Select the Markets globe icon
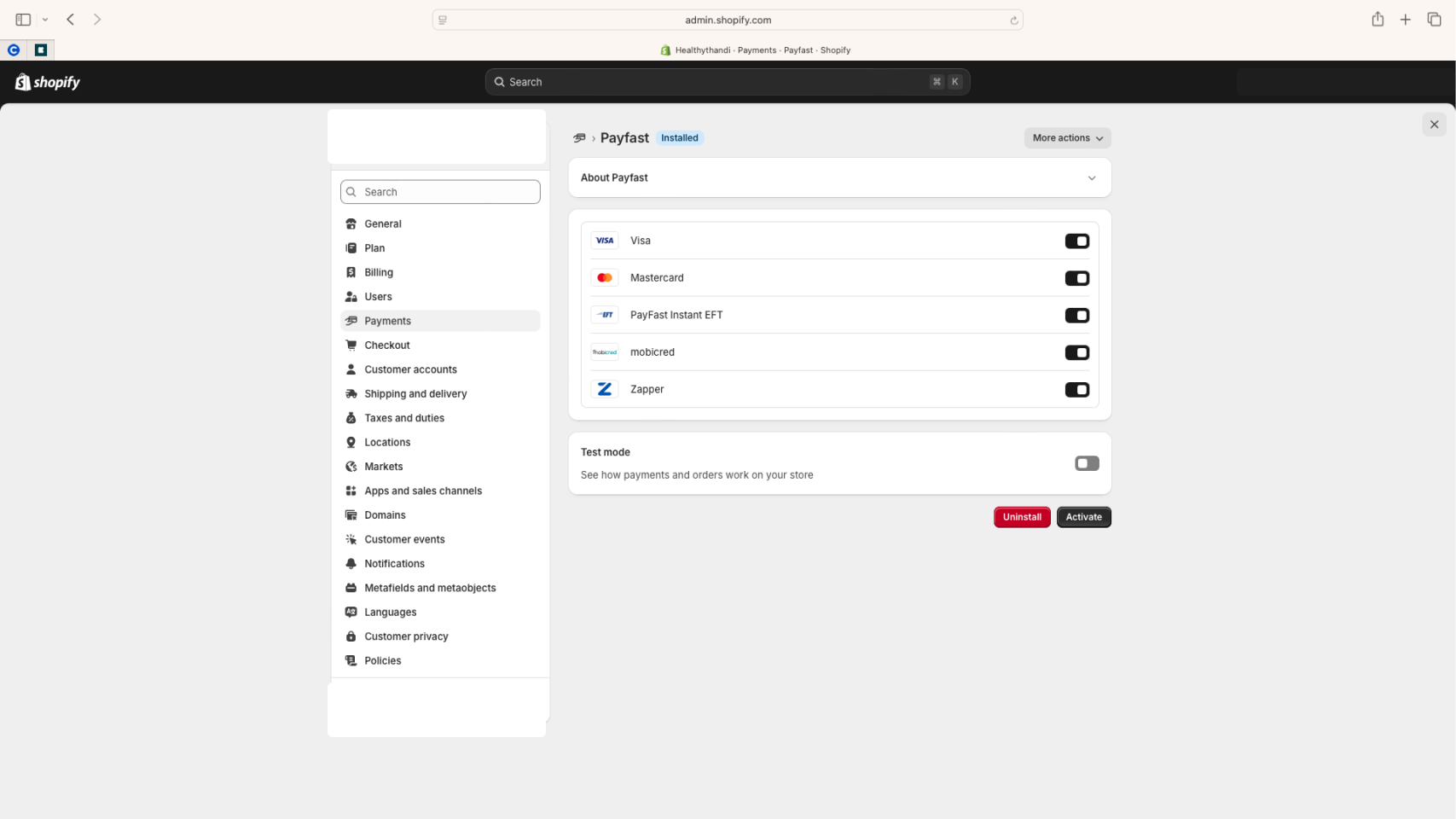The height and width of the screenshot is (819, 1456). click(351, 466)
